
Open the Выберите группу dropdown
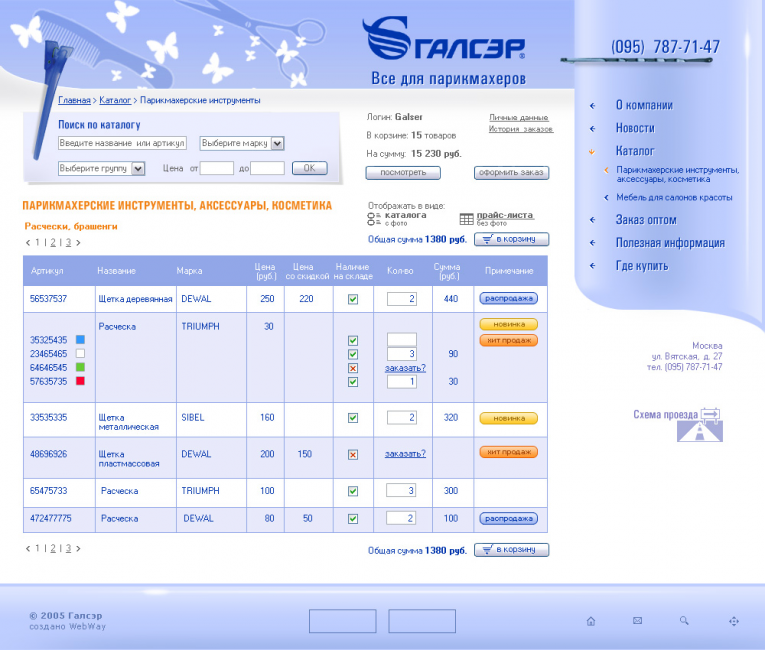pos(101,168)
